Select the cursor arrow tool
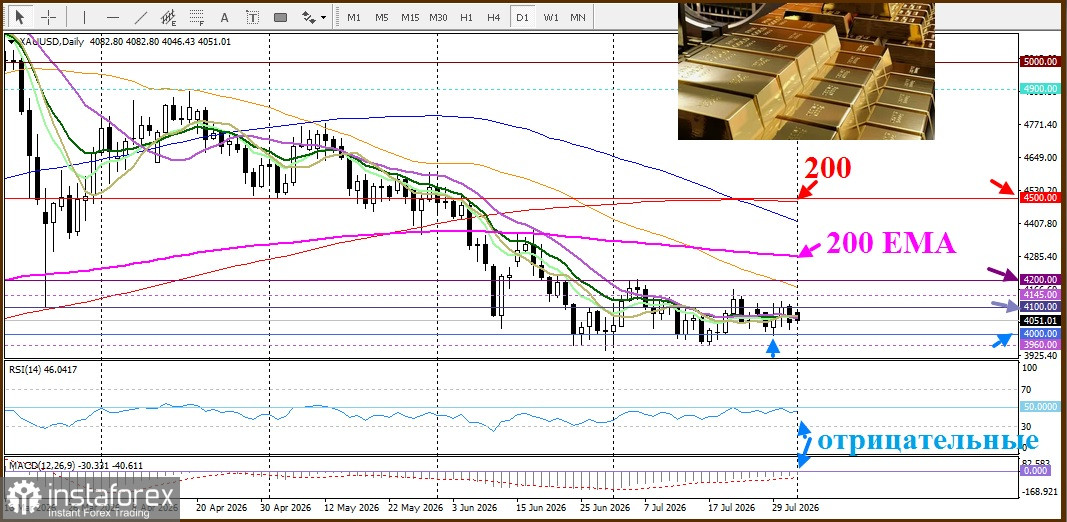The image size is (1067, 522). tap(20, 16)
